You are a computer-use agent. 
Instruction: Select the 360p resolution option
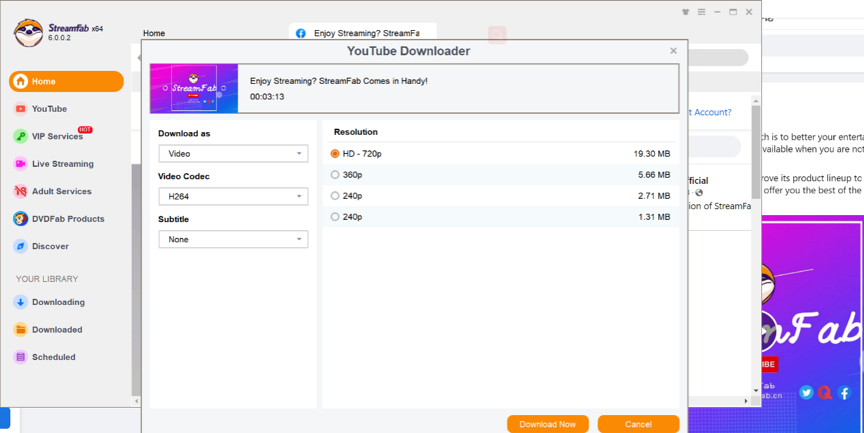pos(335,175)
